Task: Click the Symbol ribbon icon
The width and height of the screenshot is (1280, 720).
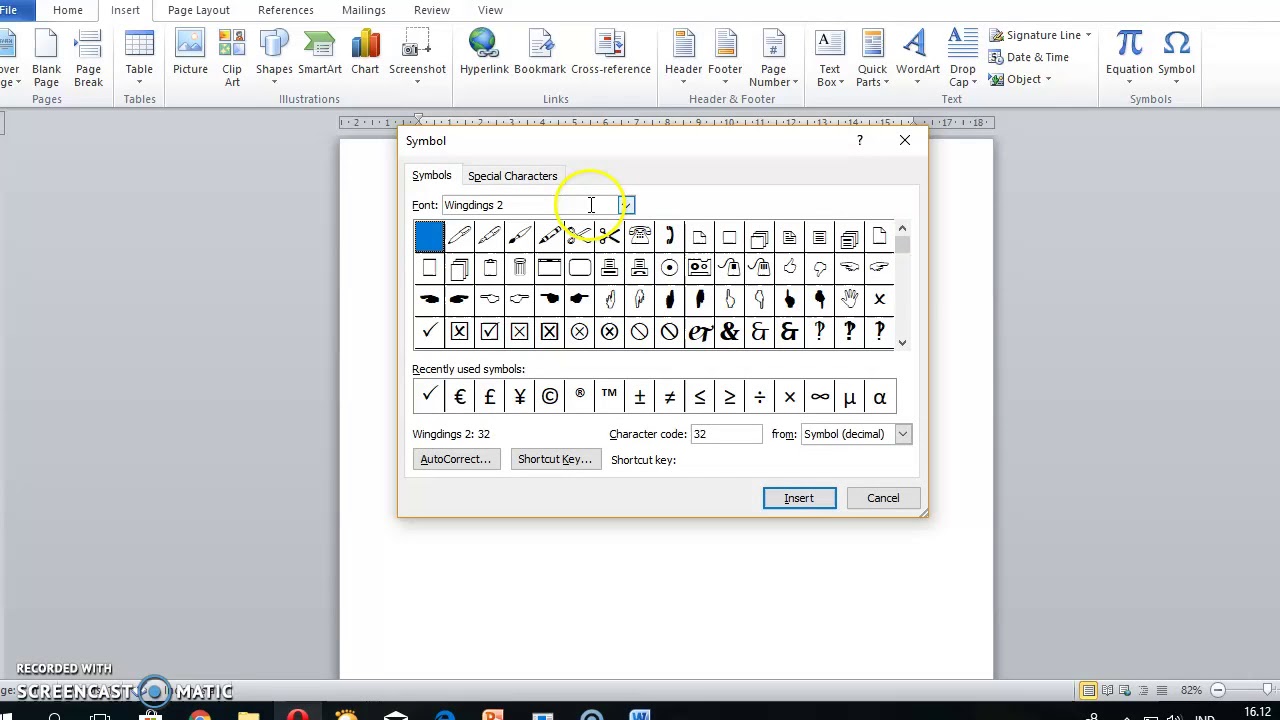Action: tap(1176, 58)
